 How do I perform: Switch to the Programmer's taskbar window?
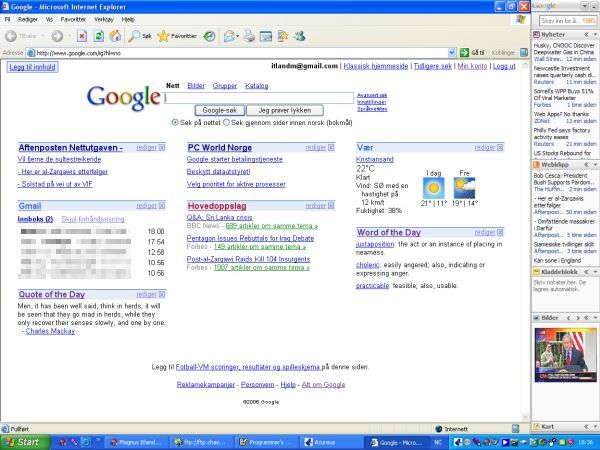click(266, 442)
